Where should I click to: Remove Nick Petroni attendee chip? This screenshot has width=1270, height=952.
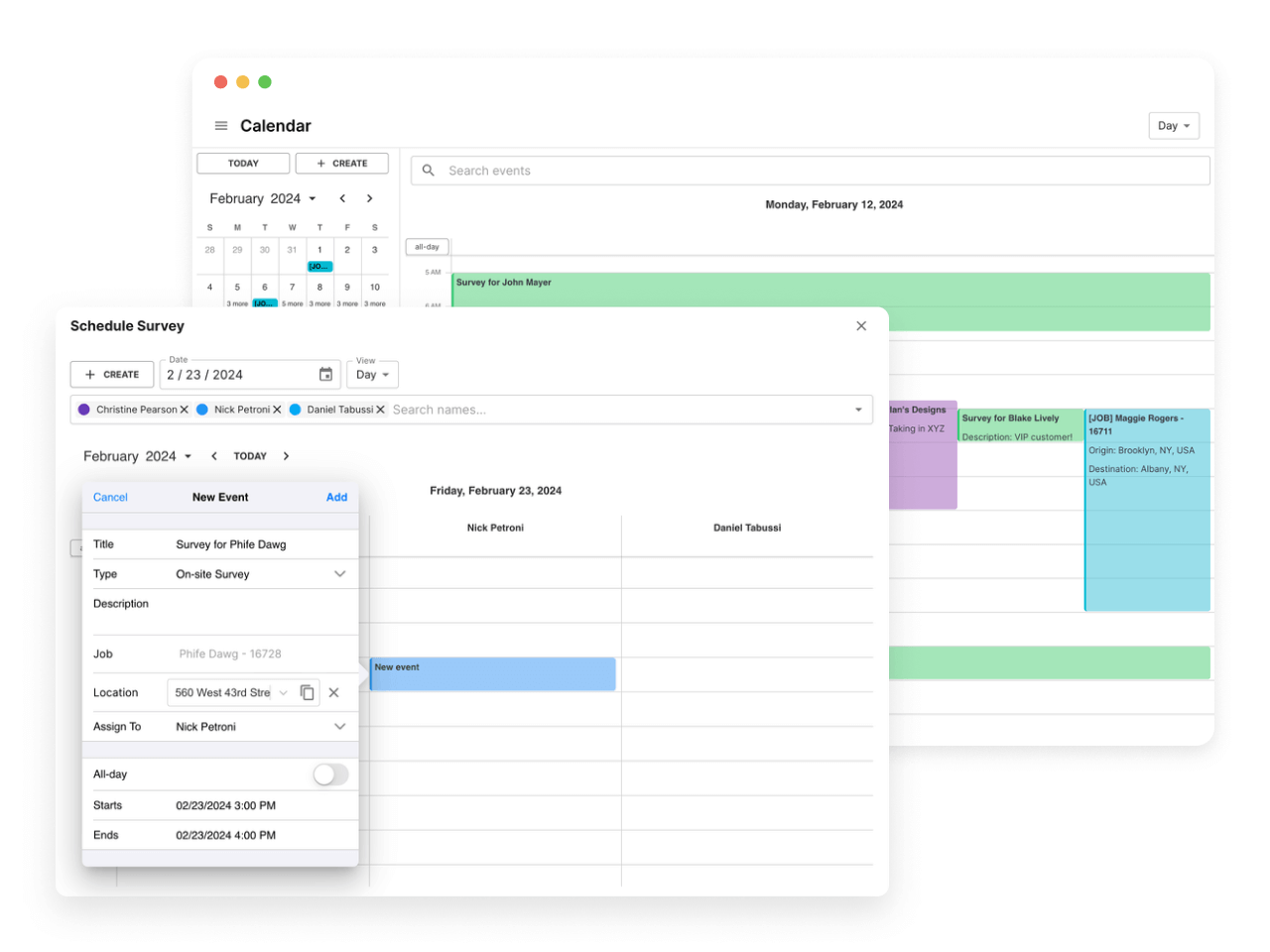[x=276, y=409]
